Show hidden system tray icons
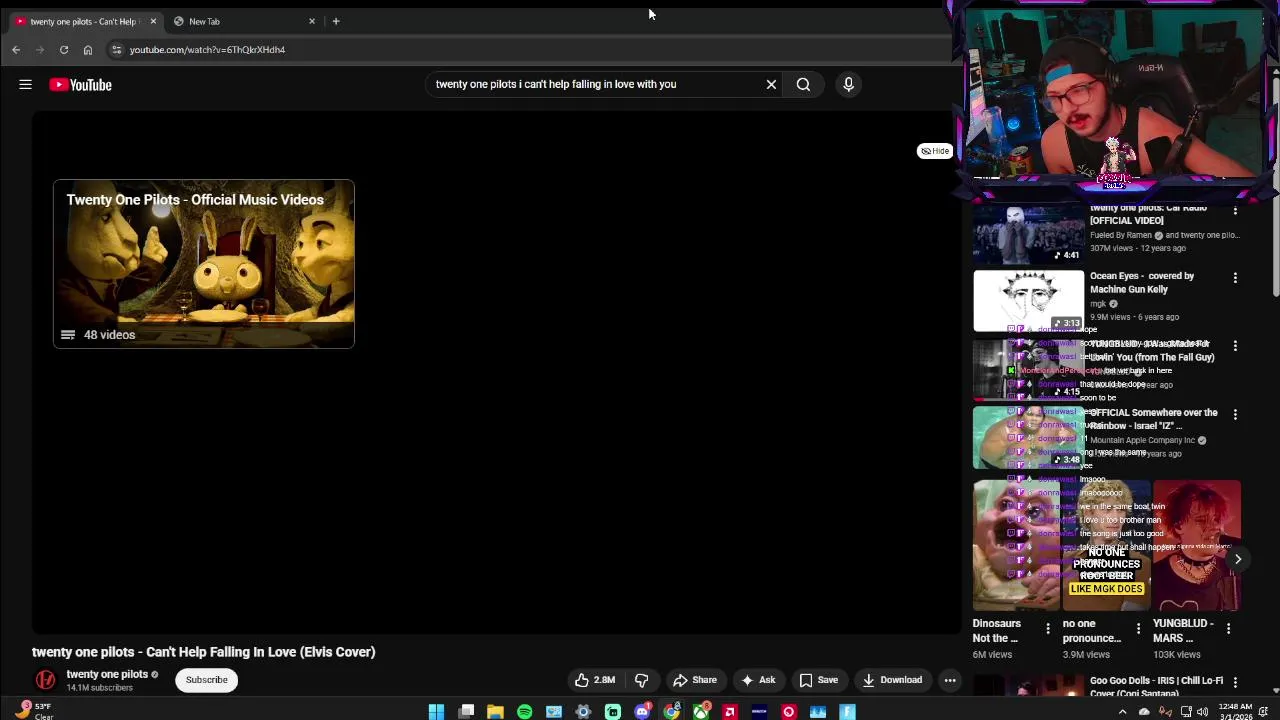1280x720 pixels. (x=1122, y=712)
